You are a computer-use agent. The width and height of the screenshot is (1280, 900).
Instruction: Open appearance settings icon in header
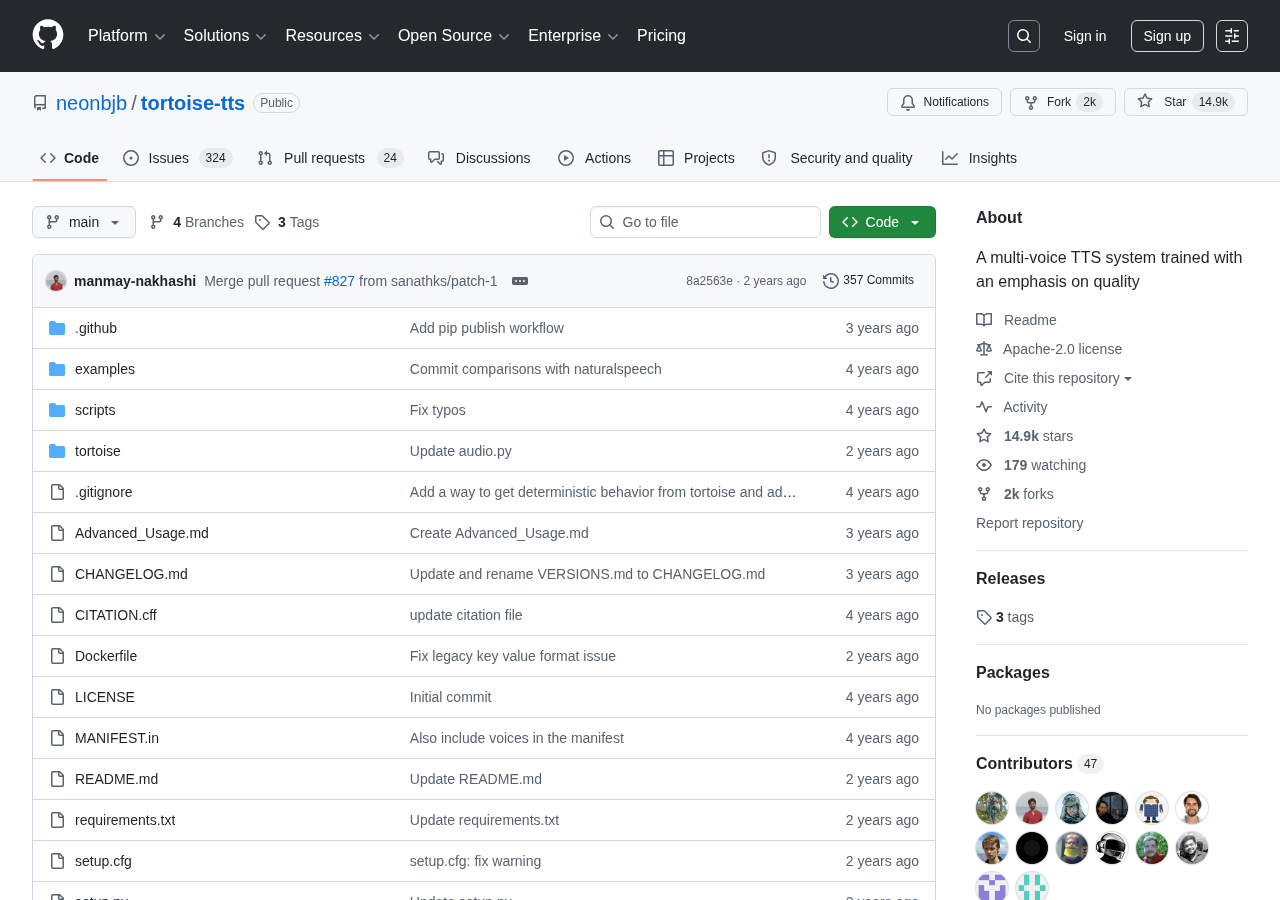(x=1232, y=36)
